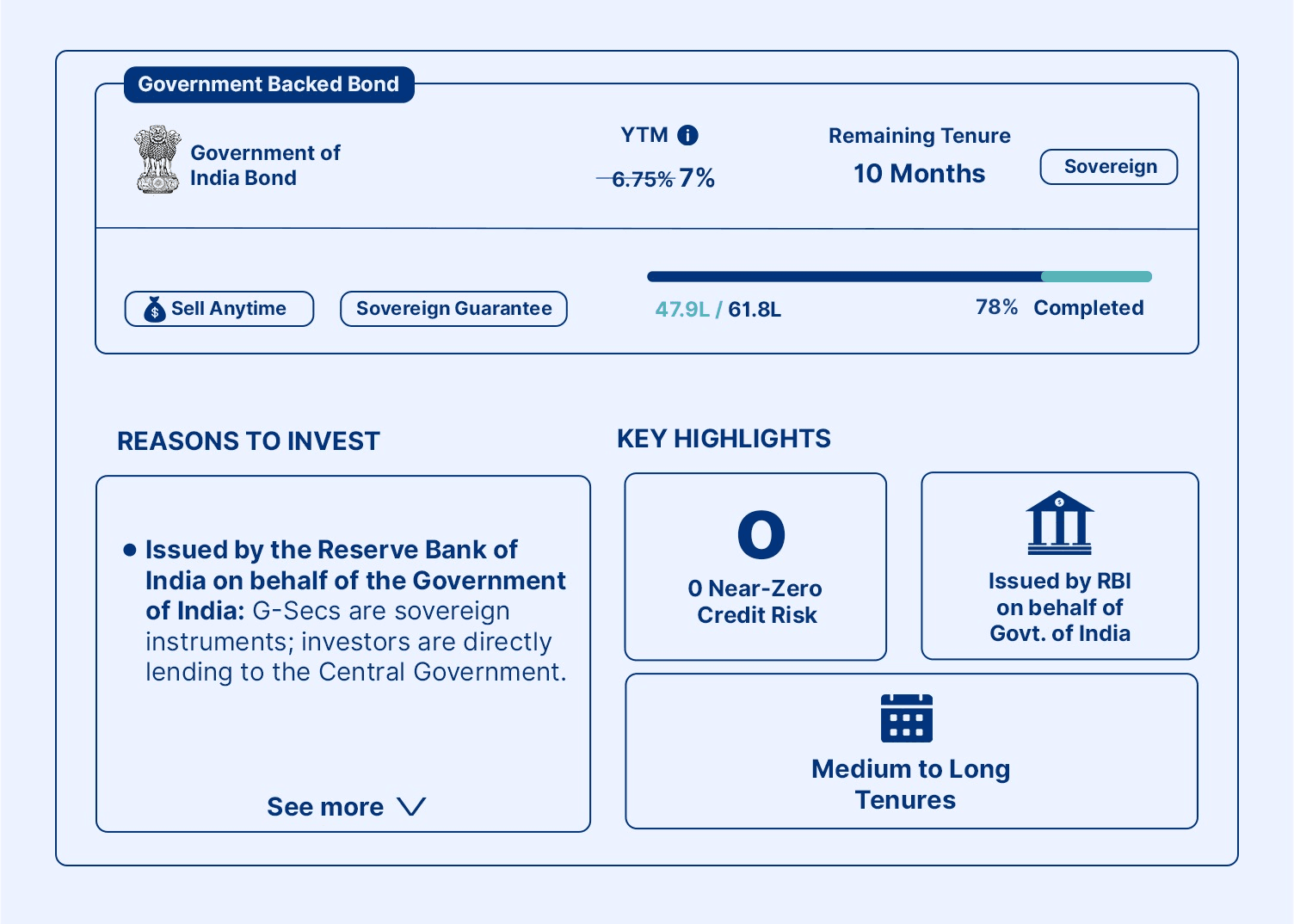Screen dimensions: 1294x924
Task: Click the subscription progress bar
Action: click(x=899, y=277)
